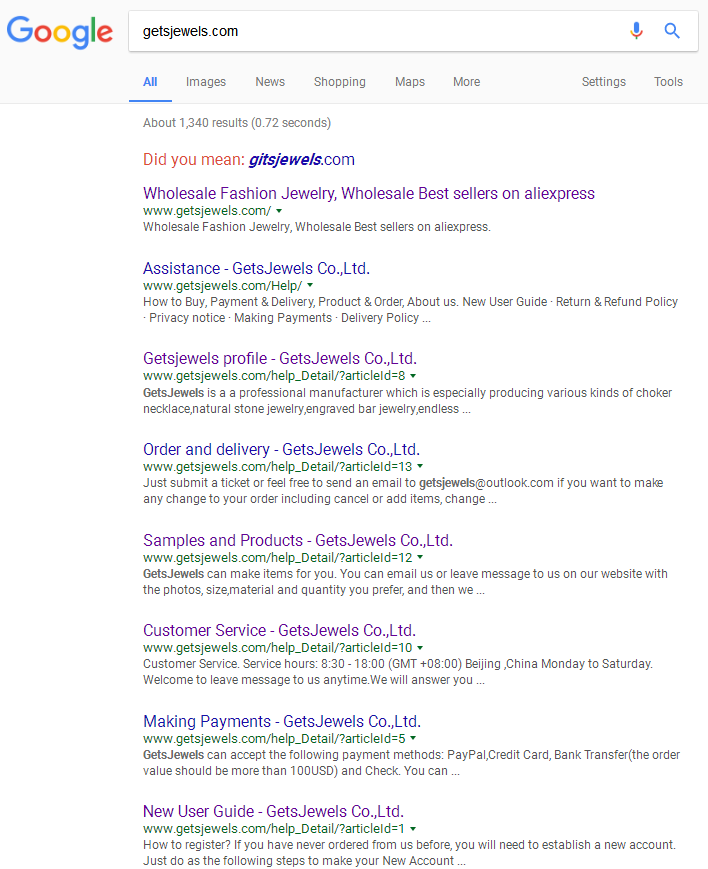This screenshot has width=708, height=869.
Task: Expand arrow beside articleId=12 URL
Action: (420, 558)
